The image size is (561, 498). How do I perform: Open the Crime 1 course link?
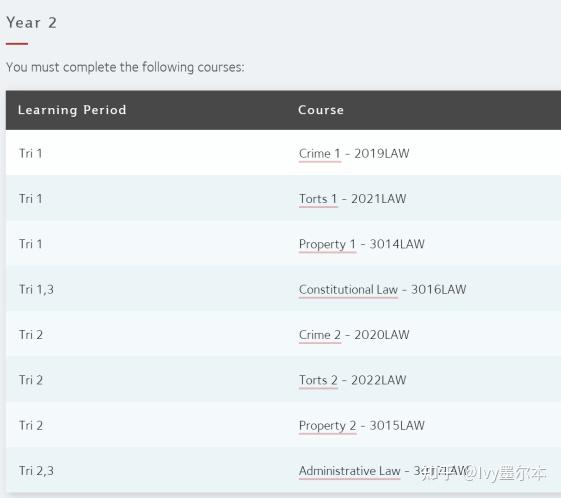pyautogui.click(x=320, y=154)
